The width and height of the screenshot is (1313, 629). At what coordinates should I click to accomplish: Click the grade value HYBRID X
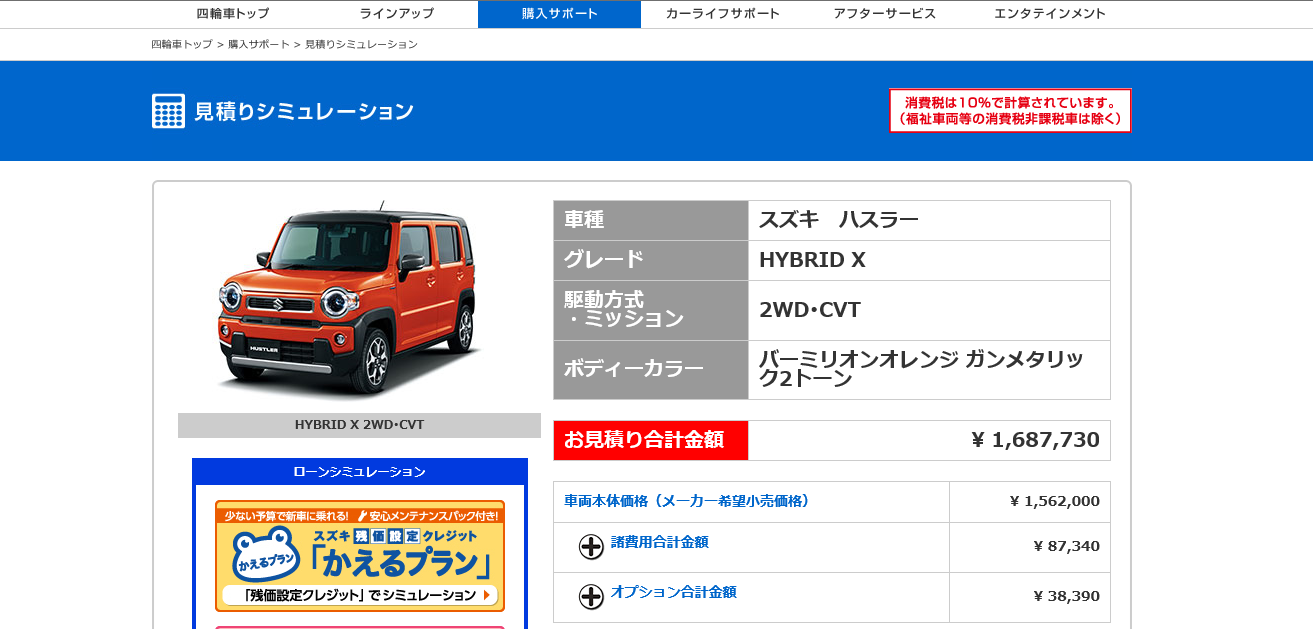point(812,260)
